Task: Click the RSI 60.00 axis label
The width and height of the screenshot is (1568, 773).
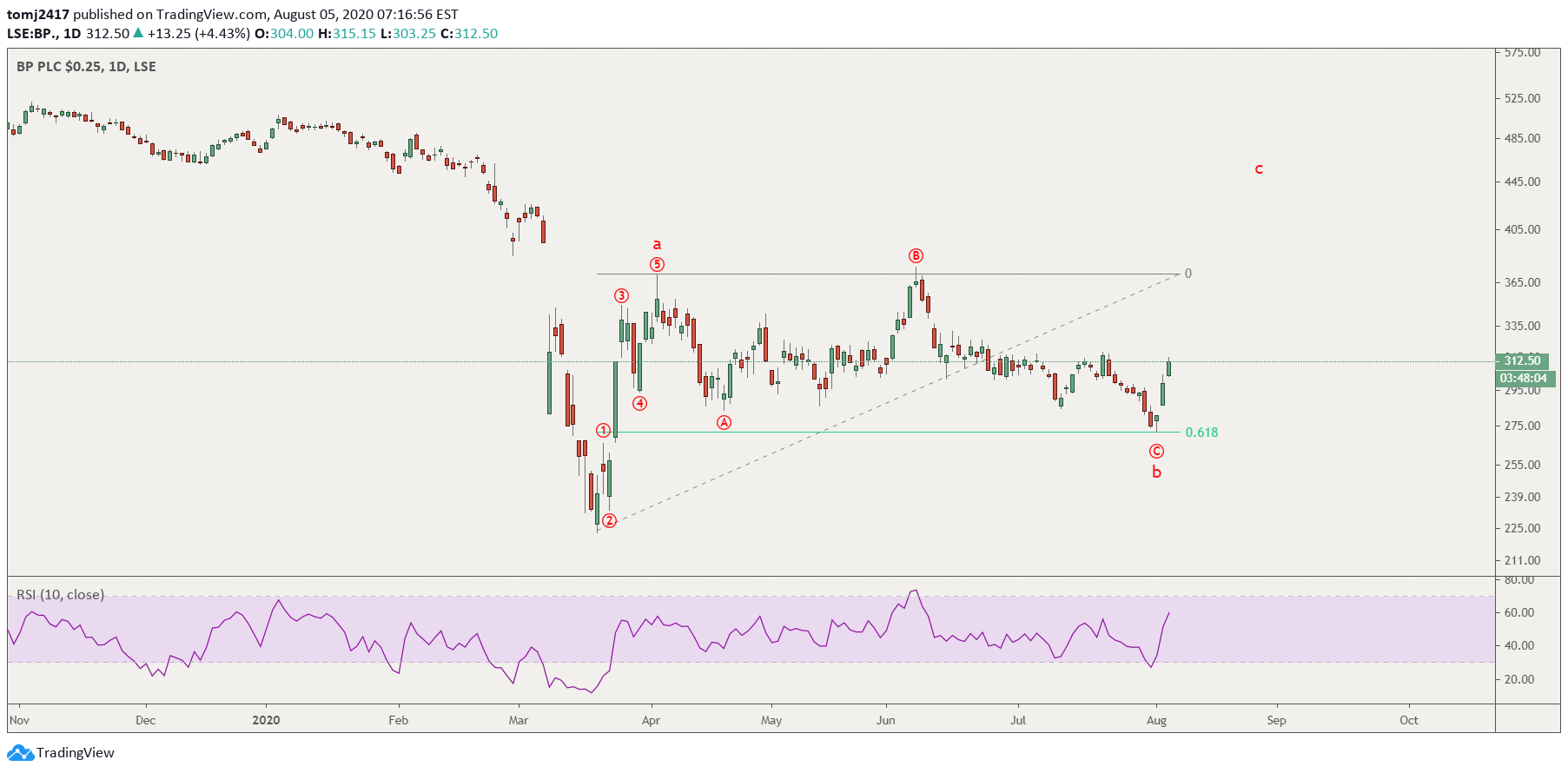Action: click(x=1519, y=613)
